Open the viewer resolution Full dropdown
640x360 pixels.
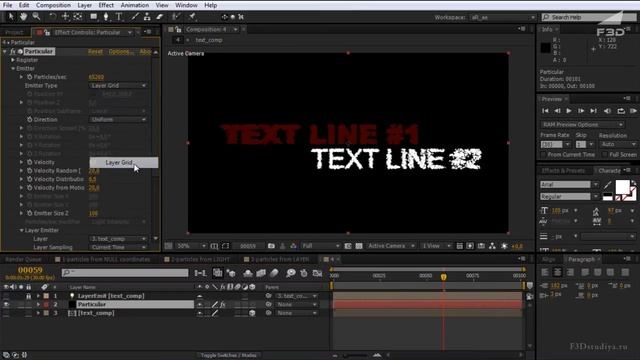click(x=320, y=246)
